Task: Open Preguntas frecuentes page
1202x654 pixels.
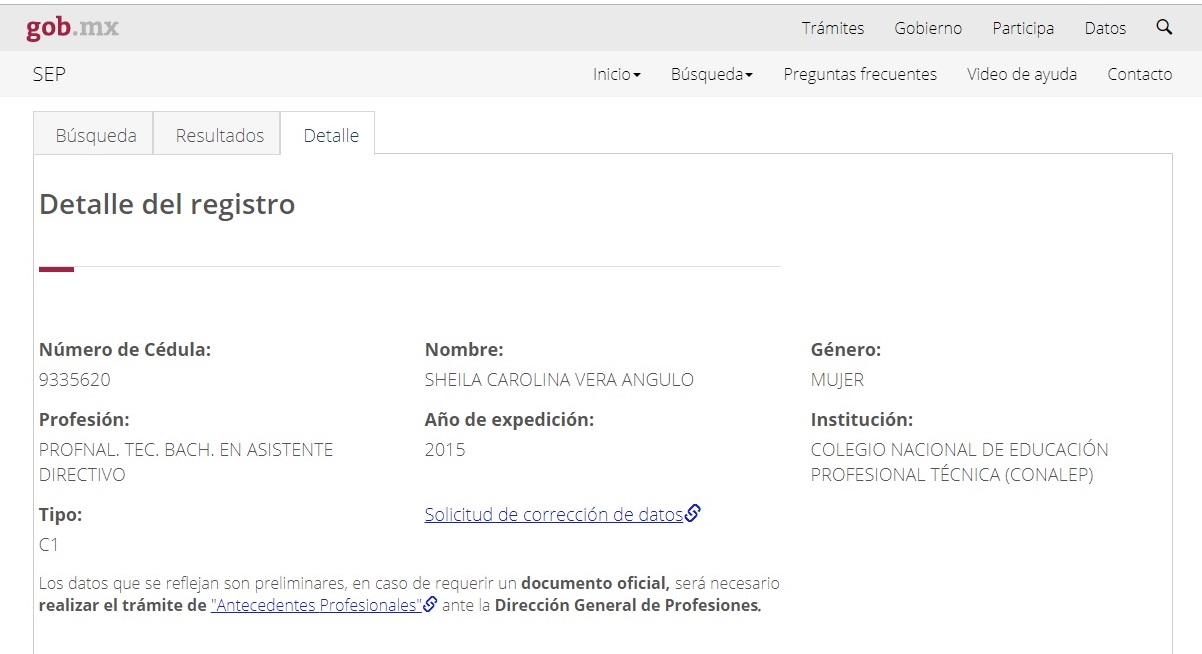Action: 860,74
